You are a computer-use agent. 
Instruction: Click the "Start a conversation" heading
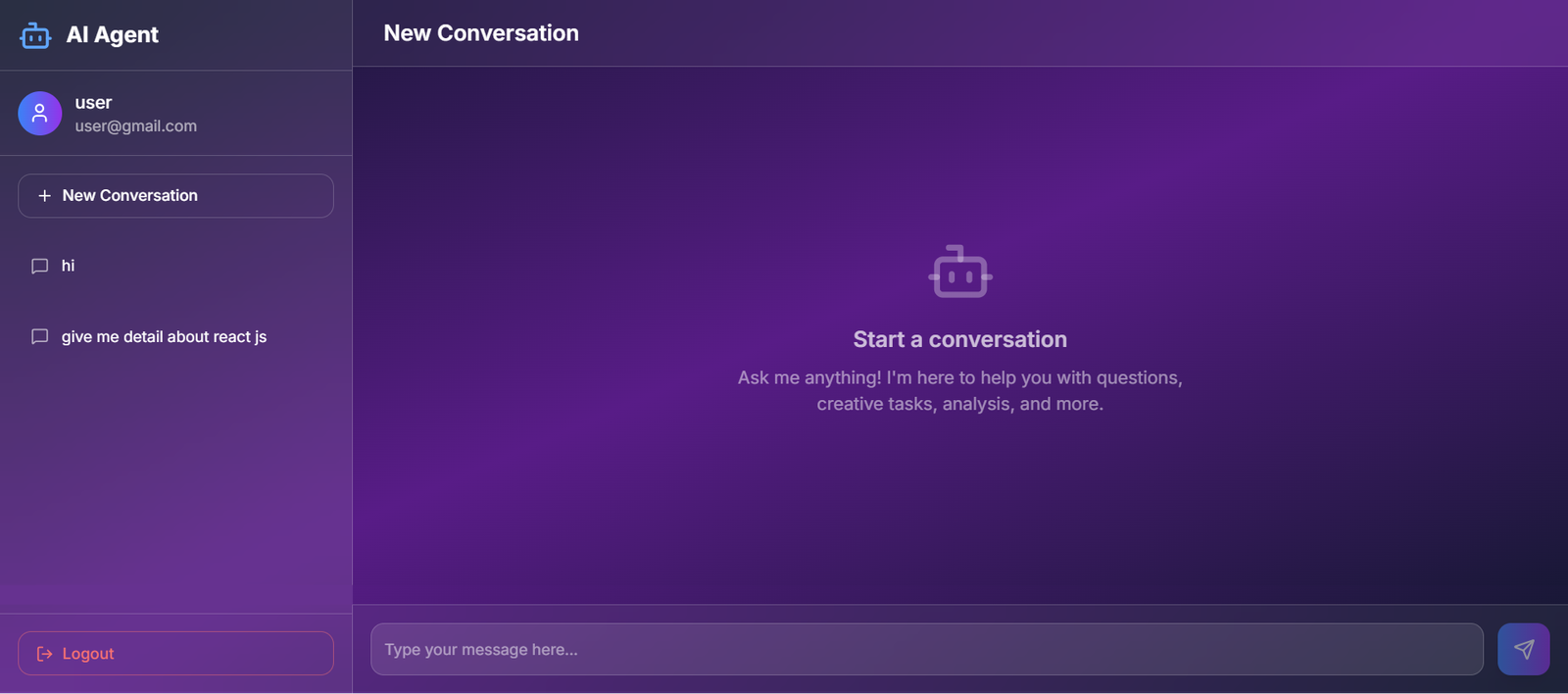pos(959,339)
